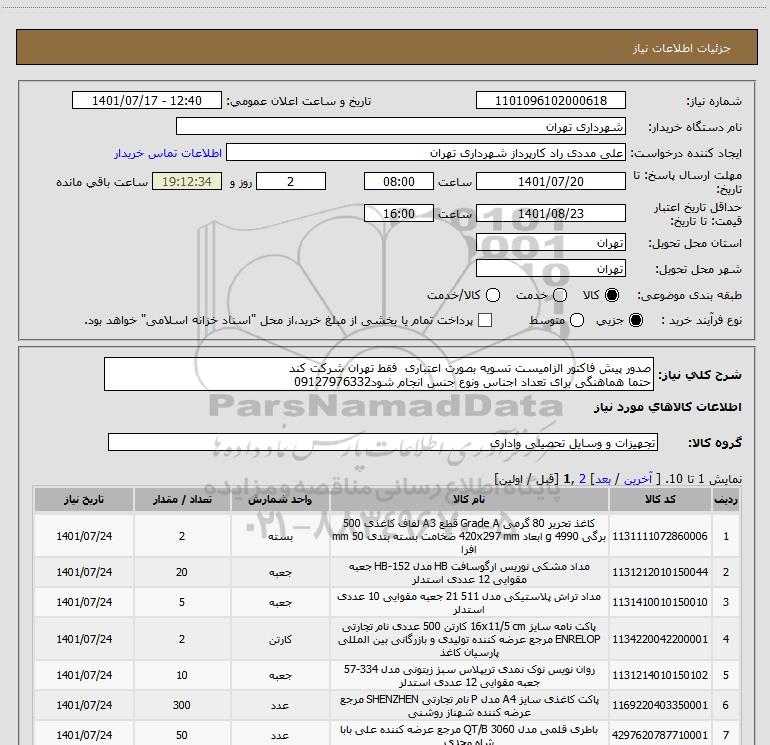The image size is (770, 745).
Task: Click item code 1131212010150044
Action: click(660, 572)
